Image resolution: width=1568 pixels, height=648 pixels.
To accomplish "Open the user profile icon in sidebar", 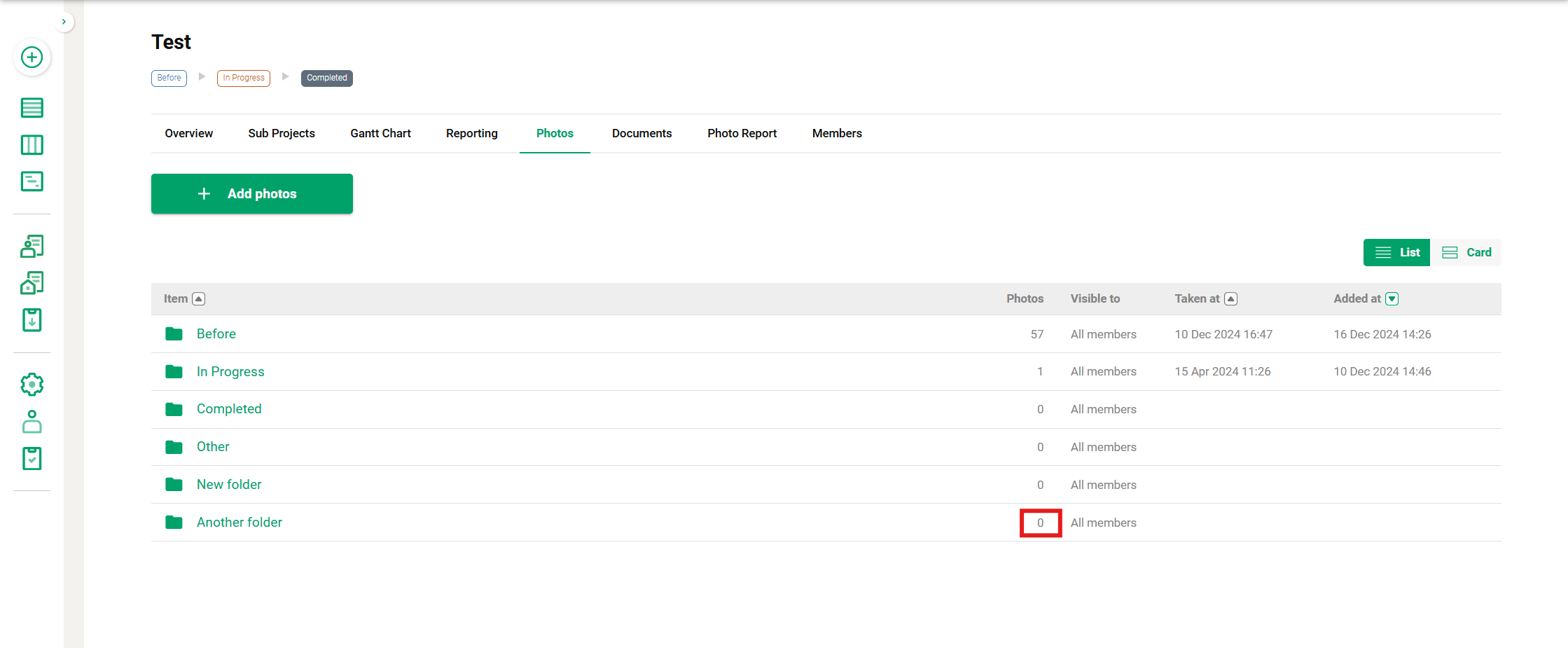I will 32,422.
